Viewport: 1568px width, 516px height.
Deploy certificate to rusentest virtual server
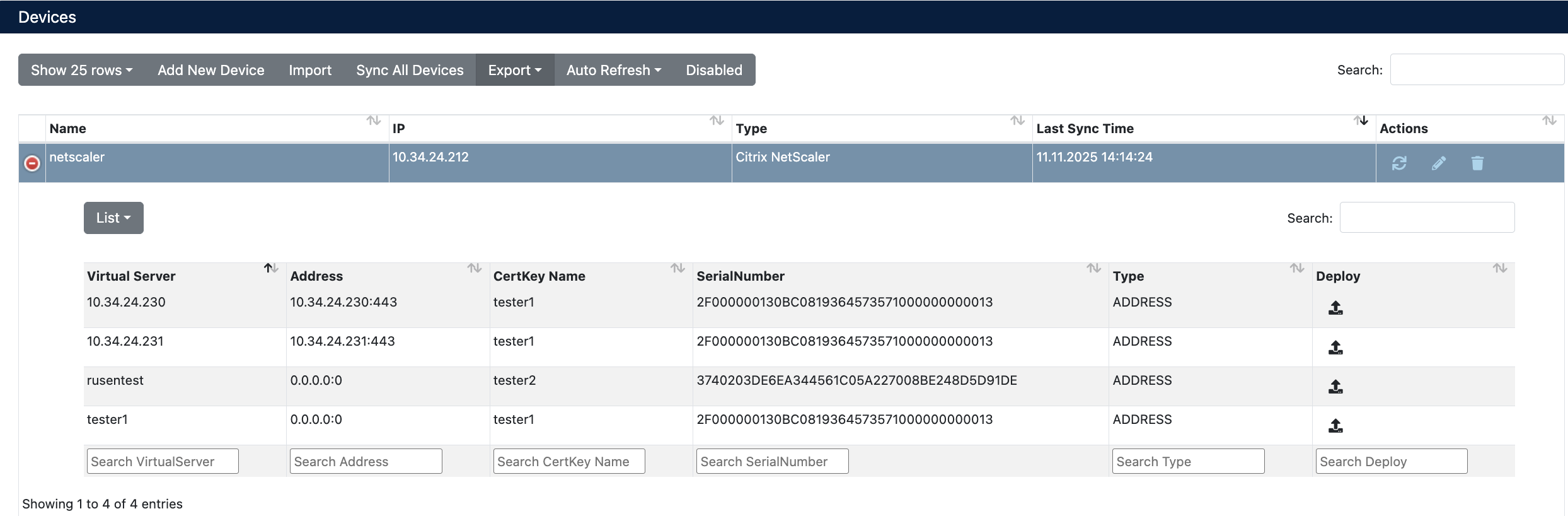[x=1335, y=387]
